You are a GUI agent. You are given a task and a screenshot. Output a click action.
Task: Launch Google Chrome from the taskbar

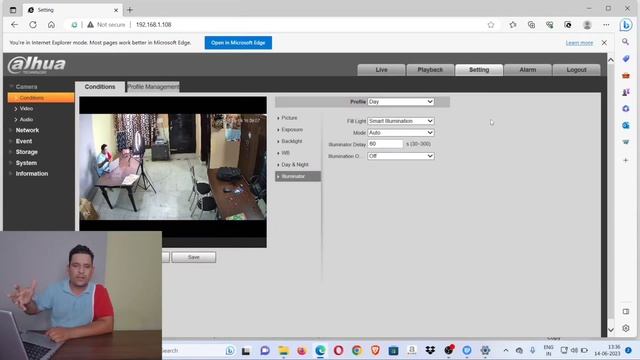pyautogui.click(x=357, y=350)
